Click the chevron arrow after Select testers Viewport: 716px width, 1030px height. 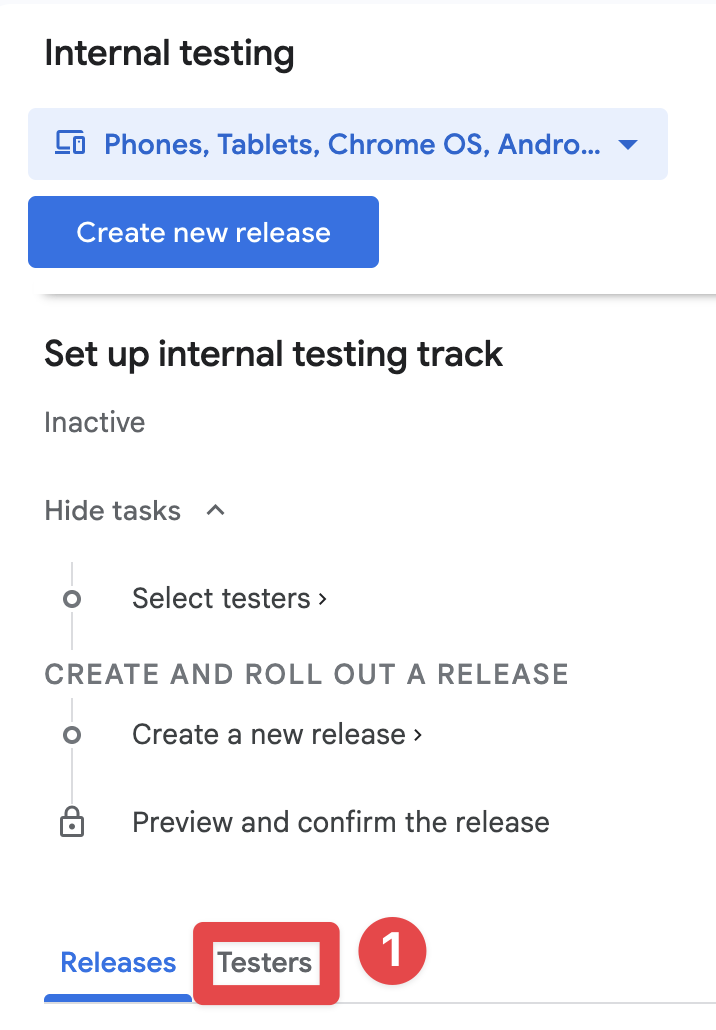321,598
